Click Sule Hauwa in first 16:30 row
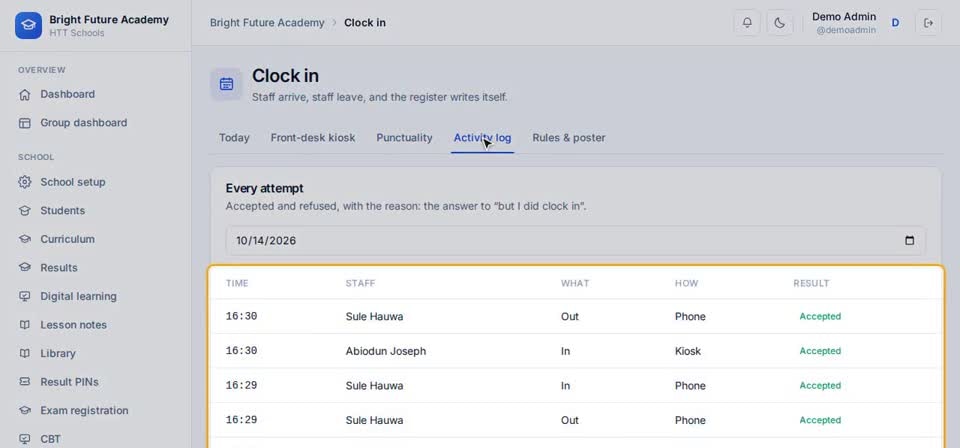This screenshot has height=448, width=960. pos(375,316)
